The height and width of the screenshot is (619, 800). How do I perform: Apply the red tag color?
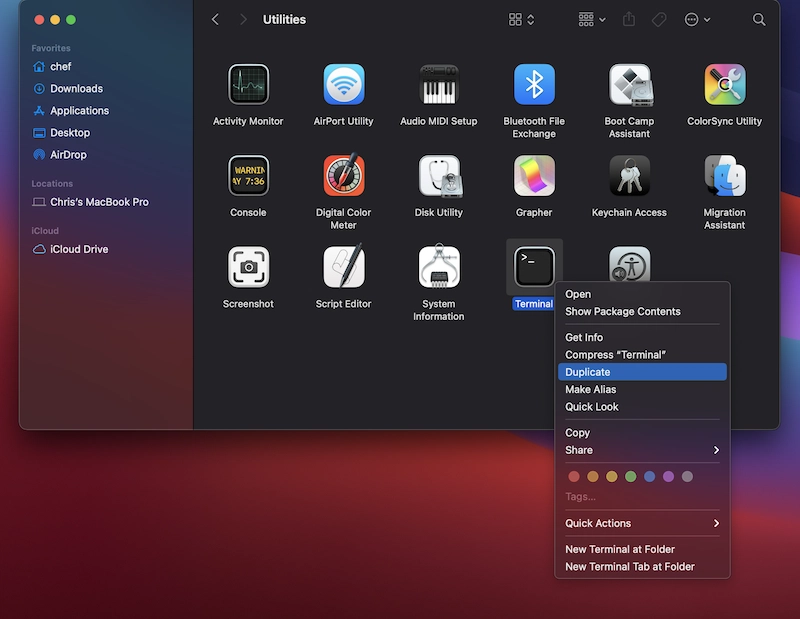574,477
